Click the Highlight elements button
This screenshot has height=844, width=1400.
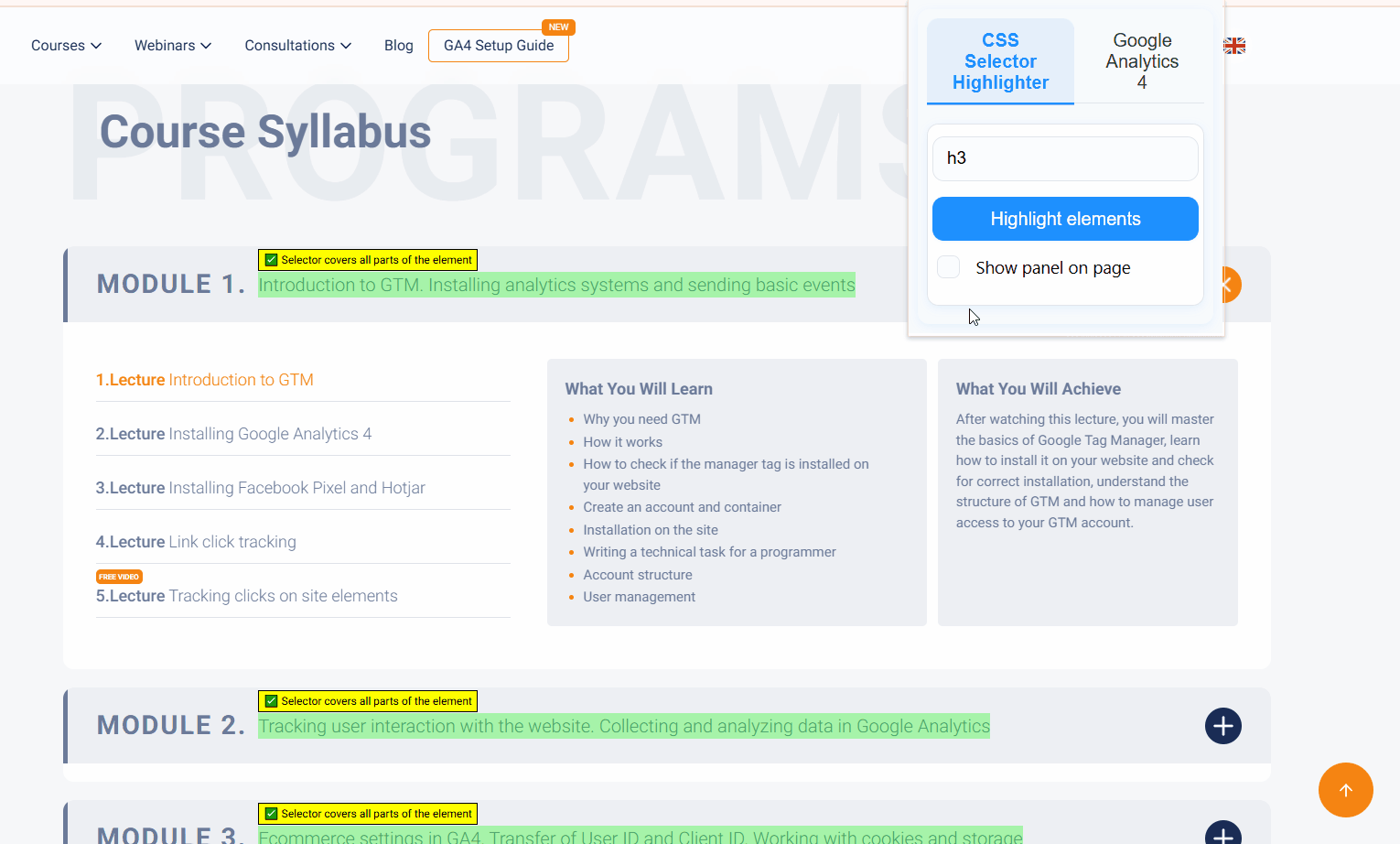(x=1065, y=219)
